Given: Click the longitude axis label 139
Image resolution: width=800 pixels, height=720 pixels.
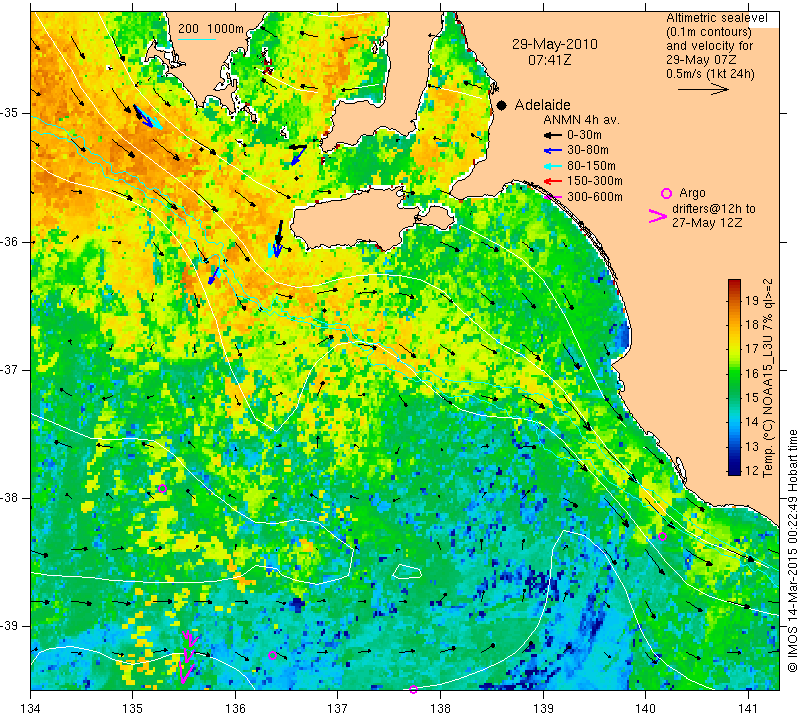Looking at the screenshot, I should pos(543,708).
